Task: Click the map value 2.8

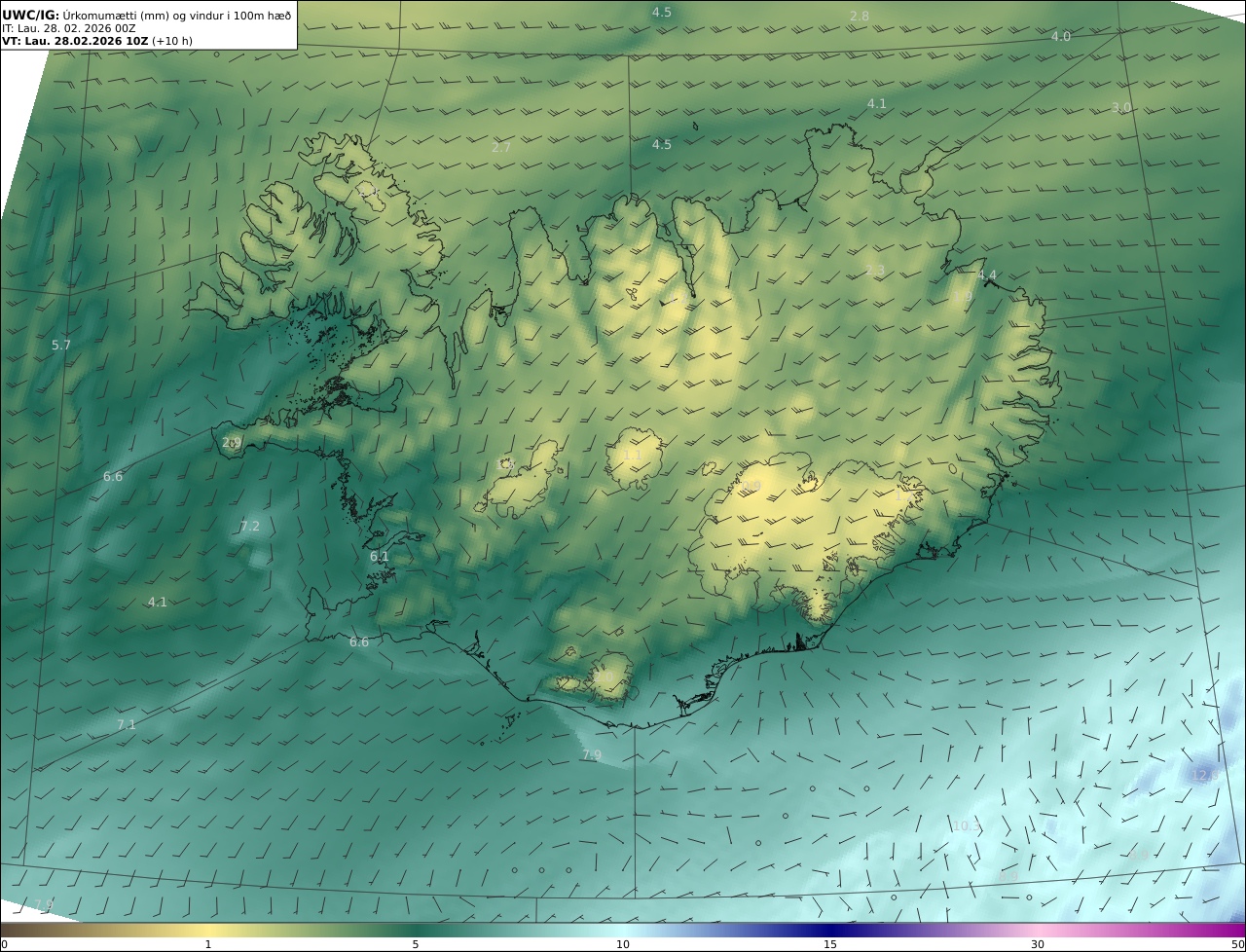Action: 860,17
